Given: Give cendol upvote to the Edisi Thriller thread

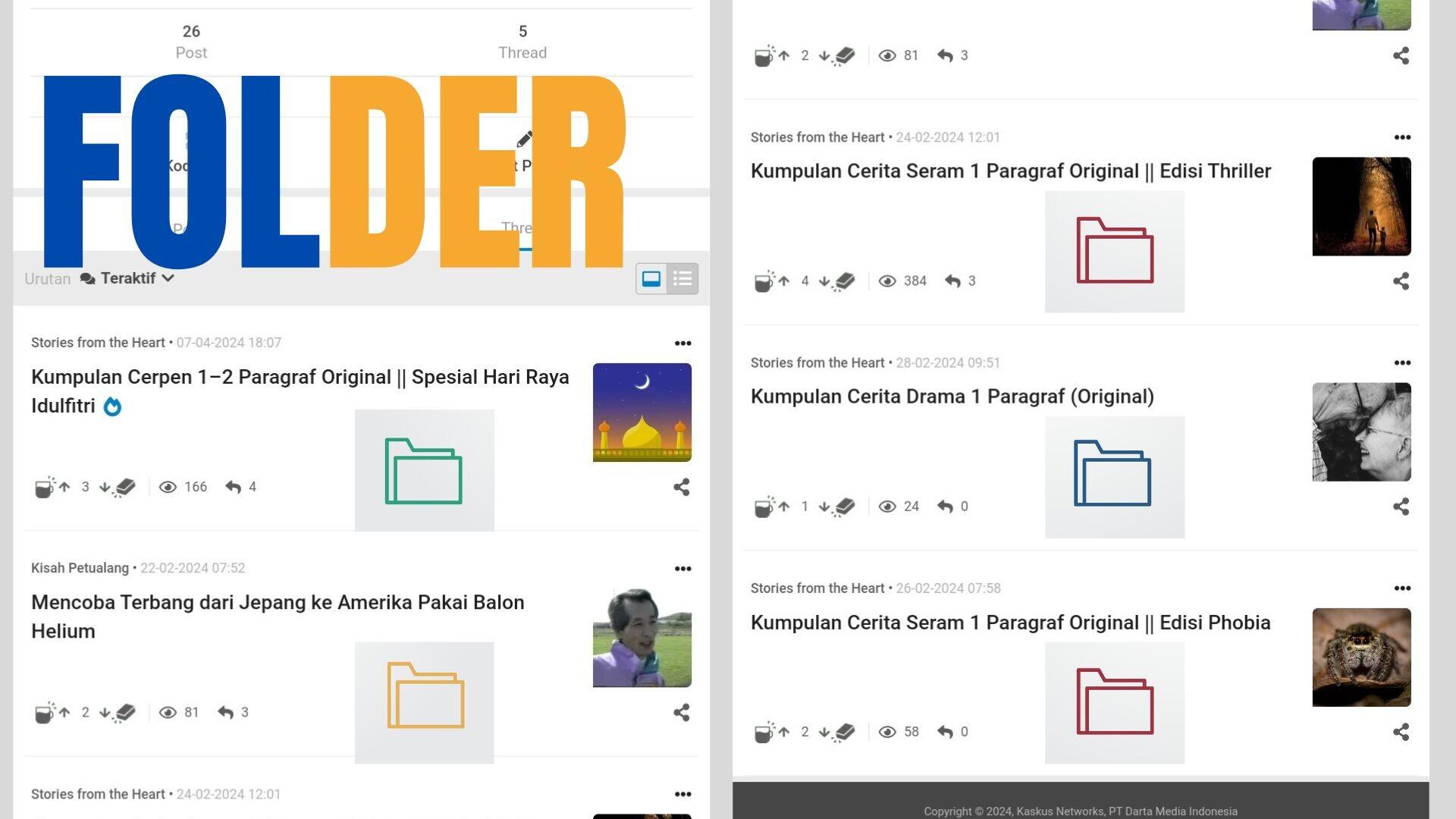Looking at the screenshot, I should coord(772,281).
